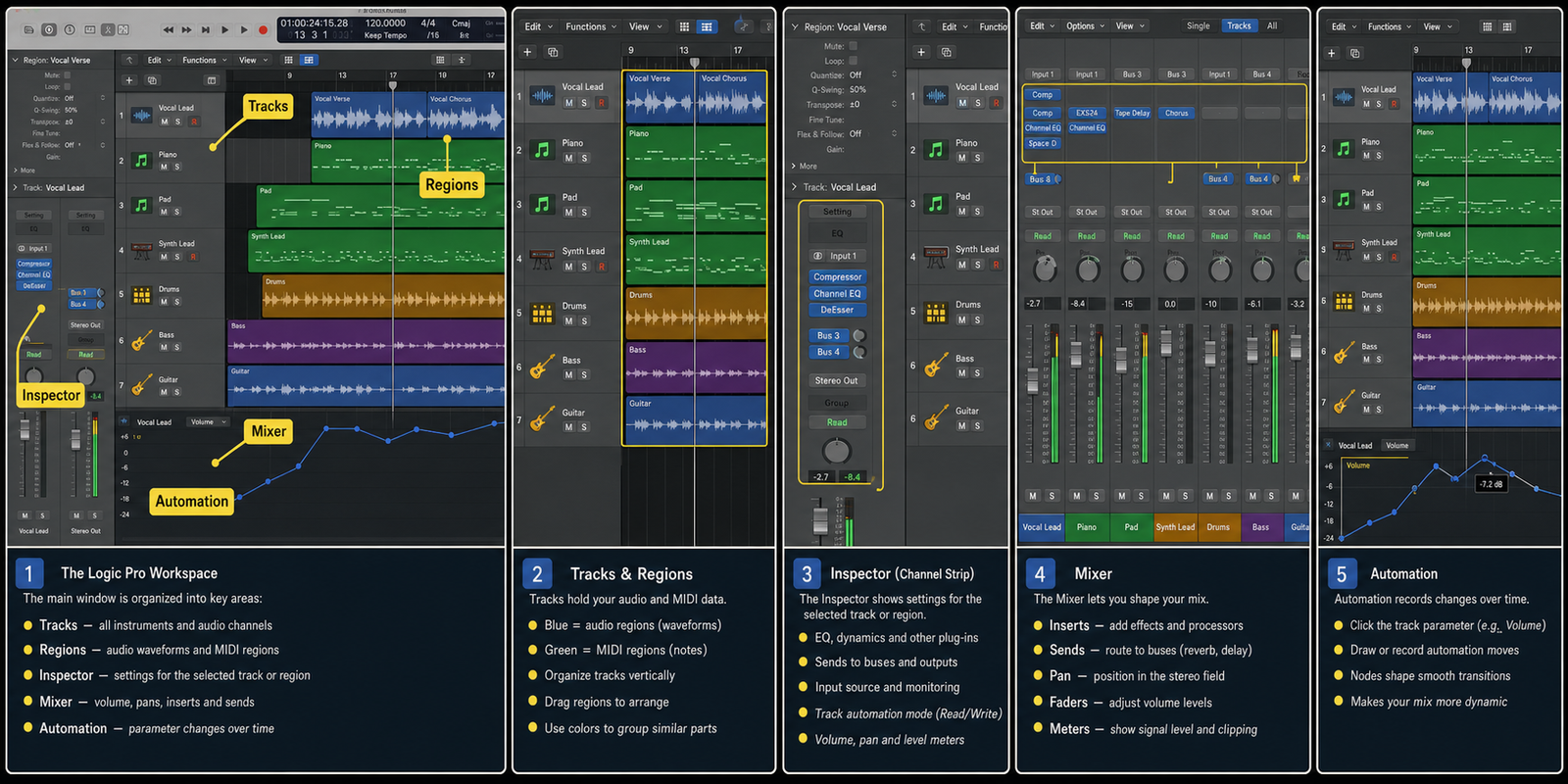Add a track with the plus in Workspace panel
The width and height of the screenshot is (1568, 784).
coord(128,80)
